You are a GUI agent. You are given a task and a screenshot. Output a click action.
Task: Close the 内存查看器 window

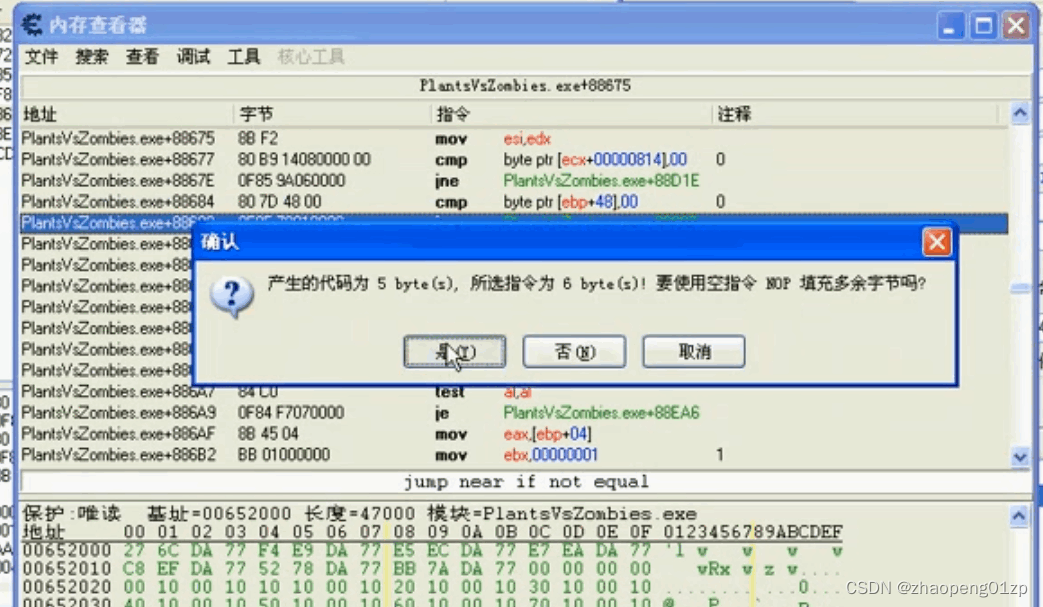[x=1016, y=26]
